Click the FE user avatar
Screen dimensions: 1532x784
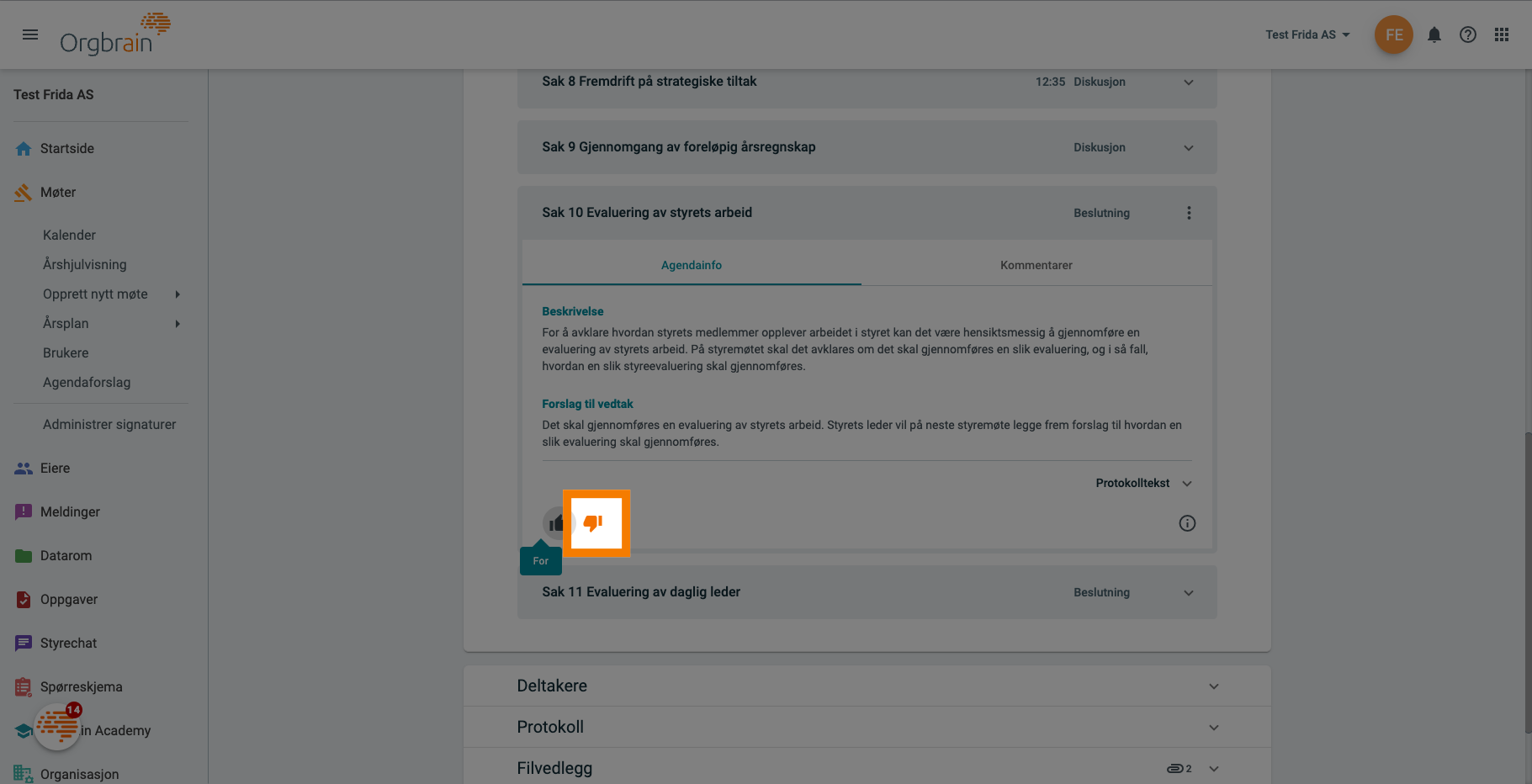(1394, 34)
